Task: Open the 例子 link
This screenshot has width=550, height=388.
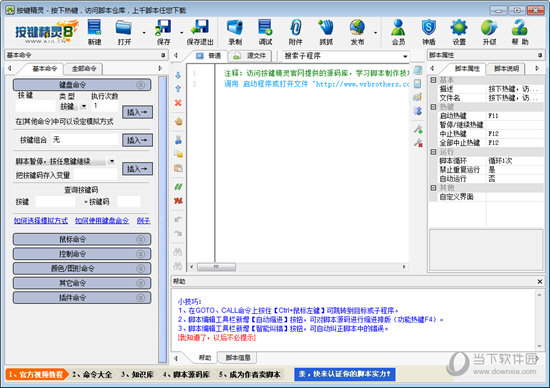Action: (x=143, y=221)
